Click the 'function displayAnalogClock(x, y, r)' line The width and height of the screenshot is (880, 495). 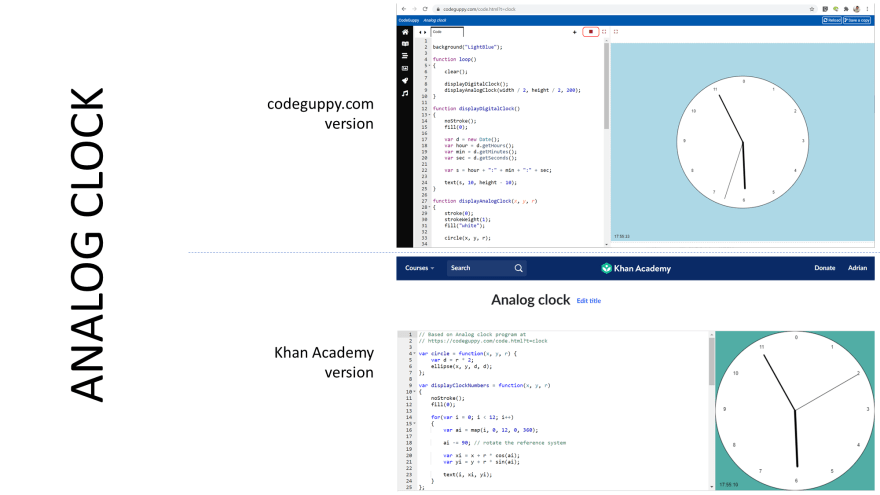pos(485,201)
